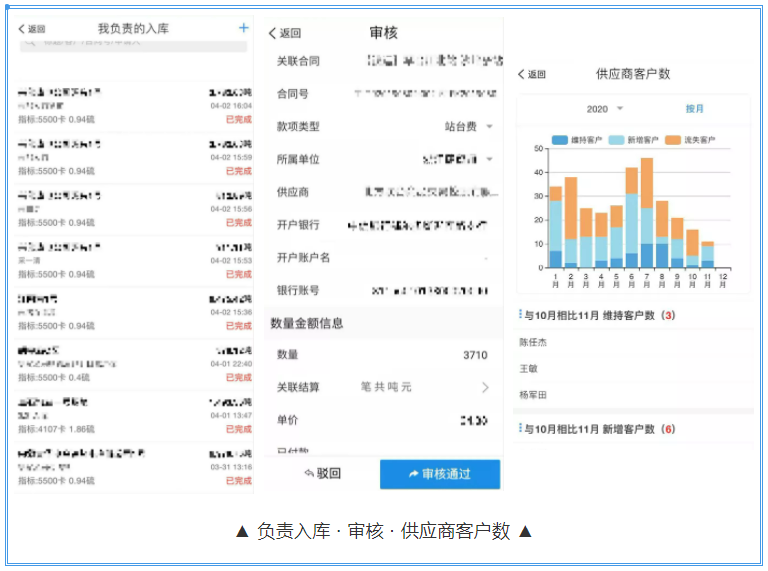Go back from 我负责的入库 screen

(32, 29)
